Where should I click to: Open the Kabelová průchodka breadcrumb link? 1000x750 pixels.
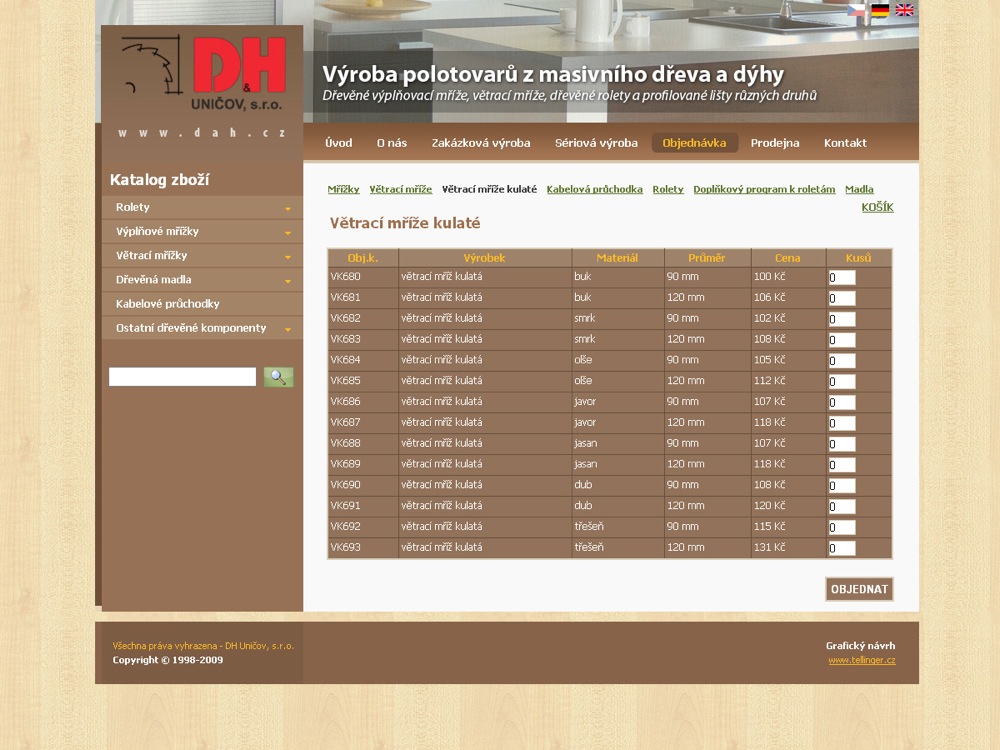594,189
